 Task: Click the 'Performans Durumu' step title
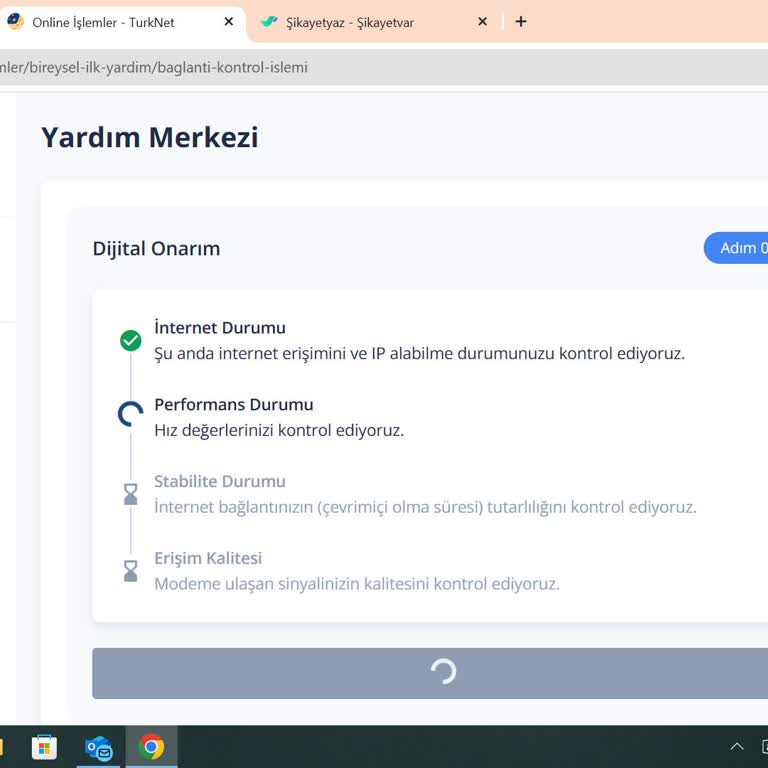click(234, 405)
